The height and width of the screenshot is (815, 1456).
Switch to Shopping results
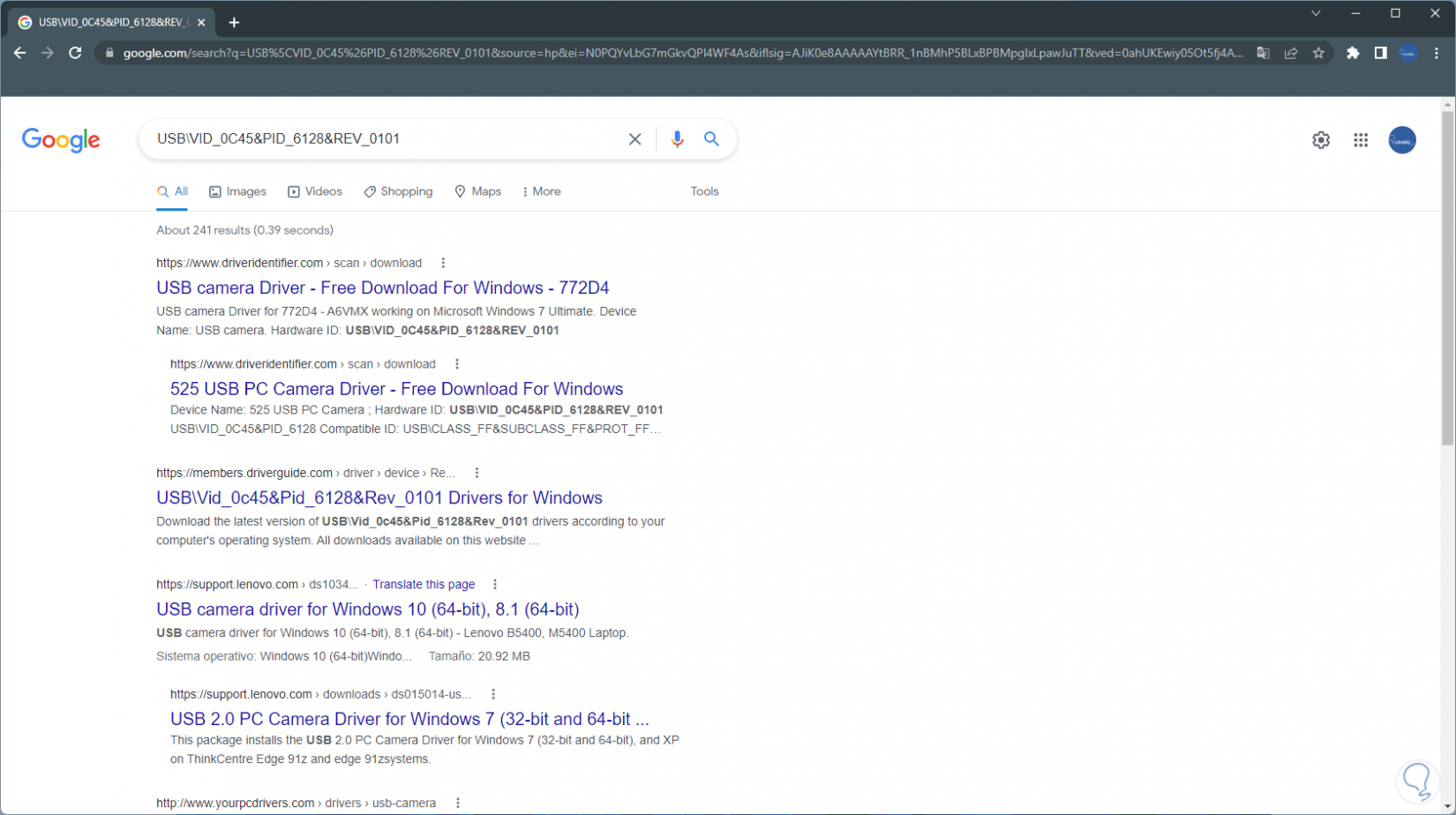(398, 191)
